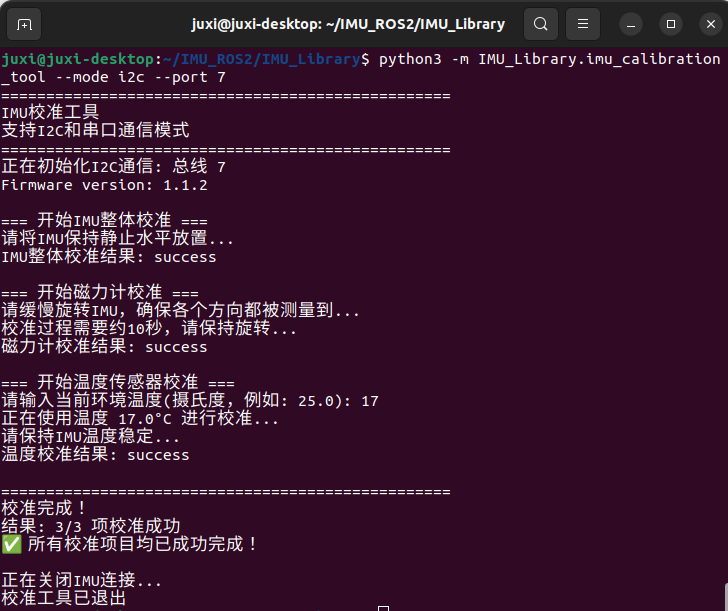Click the '所有校准项目均已成功完成！' text
This screenshot has width=728, height=611.
143,544
